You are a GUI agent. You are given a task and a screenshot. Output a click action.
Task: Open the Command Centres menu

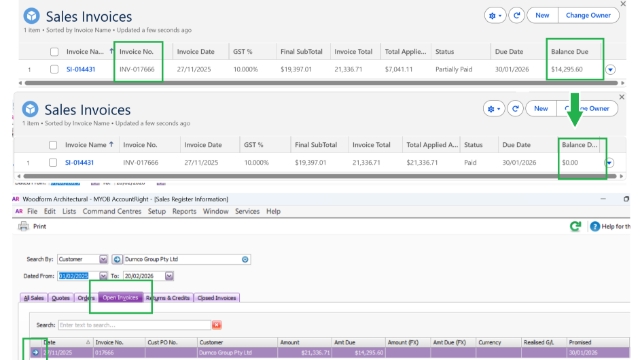(x=112, y=211)
